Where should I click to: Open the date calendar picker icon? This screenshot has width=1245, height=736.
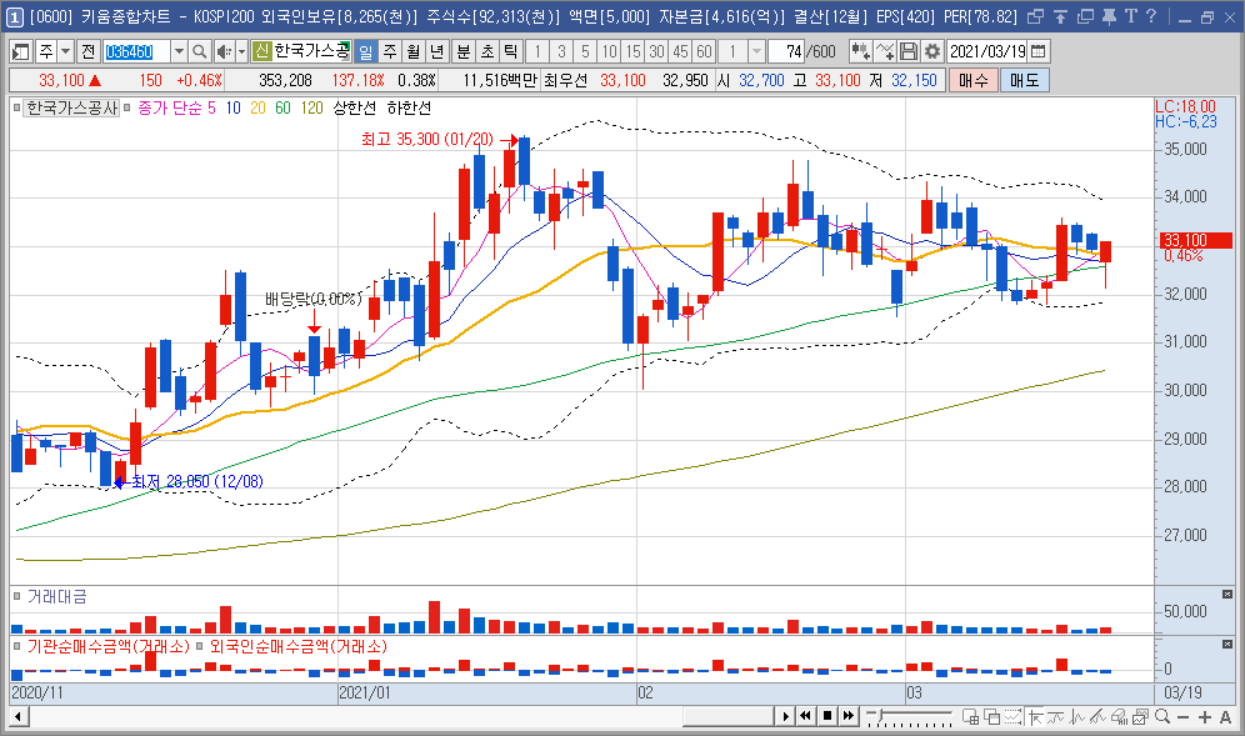click(x=1039, y=52)
